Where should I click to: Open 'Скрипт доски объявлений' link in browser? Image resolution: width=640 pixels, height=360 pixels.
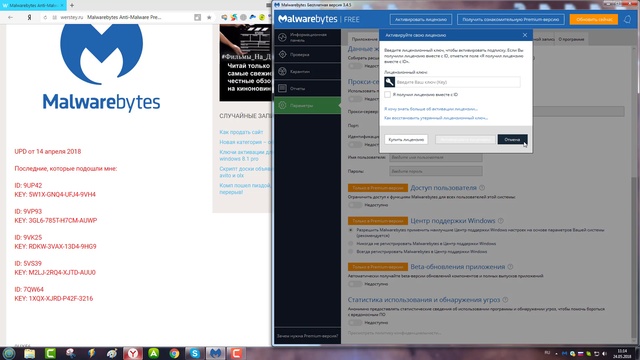click(245, 172)
